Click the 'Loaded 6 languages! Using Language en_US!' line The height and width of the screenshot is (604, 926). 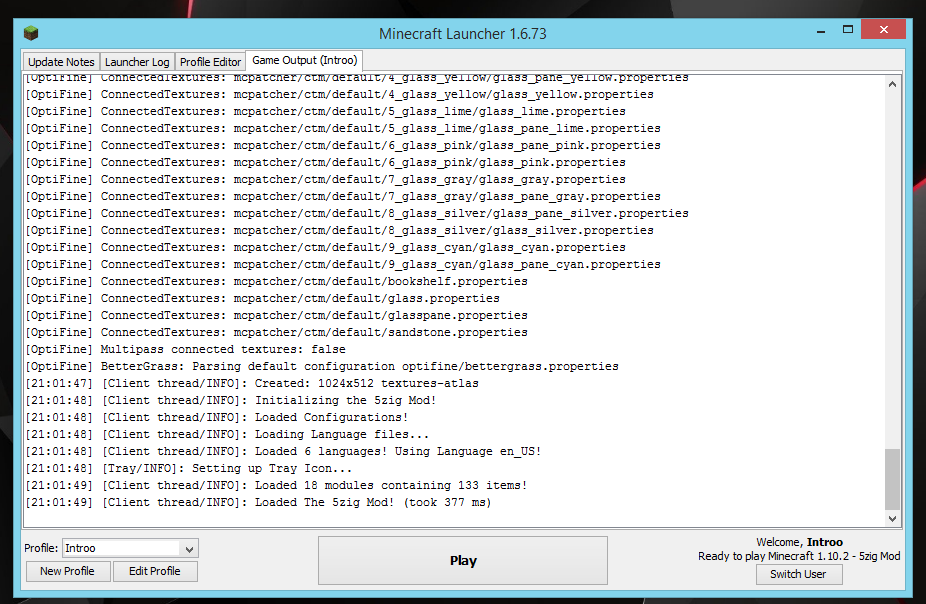click(283, 452)
